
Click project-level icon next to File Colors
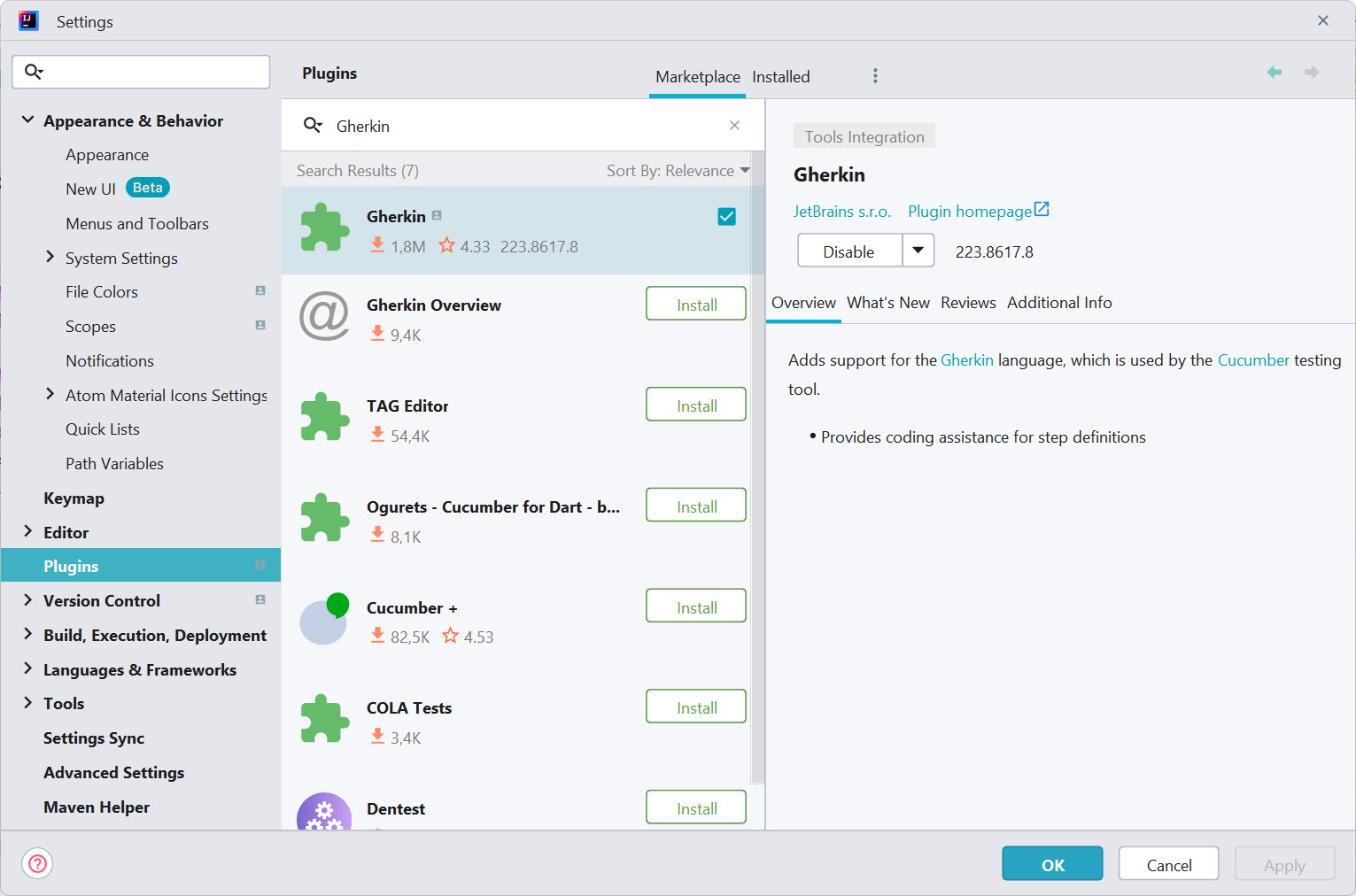pos(260,290)
